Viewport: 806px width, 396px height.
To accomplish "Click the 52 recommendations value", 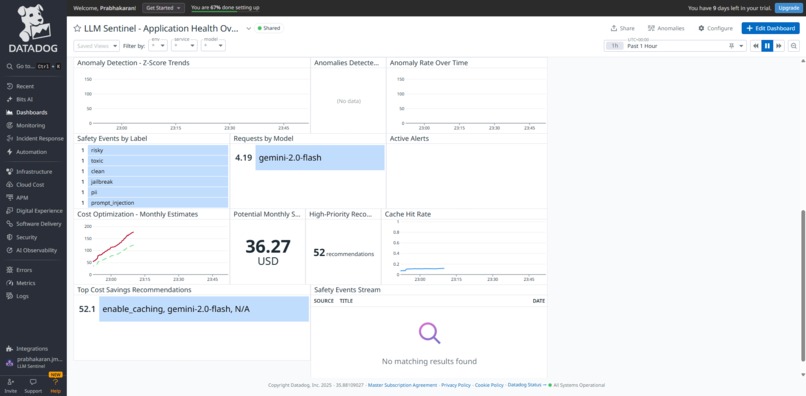I will pyautogui.click(x=343, y=253).
